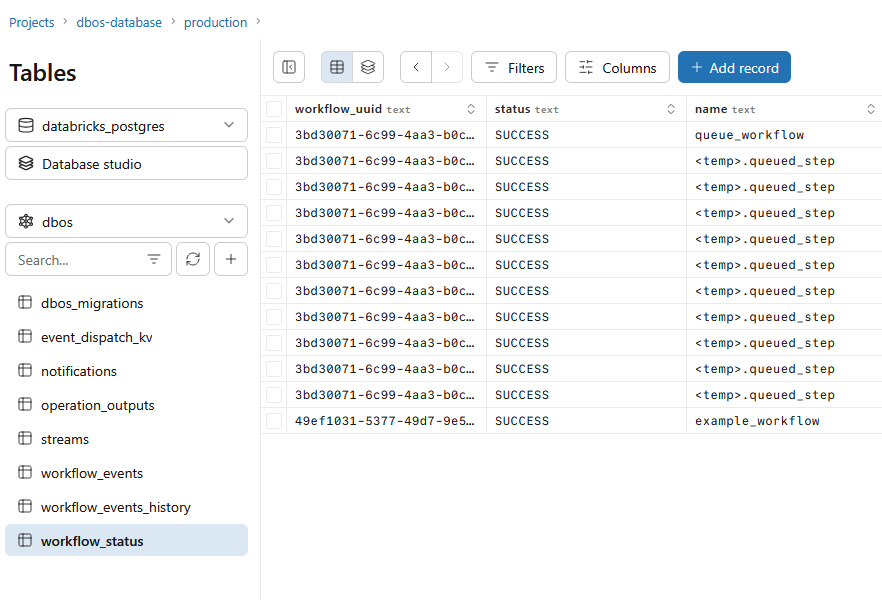The image size is (882, 600).
Task: Open filter options inside the search field
Action: [155, 259]
